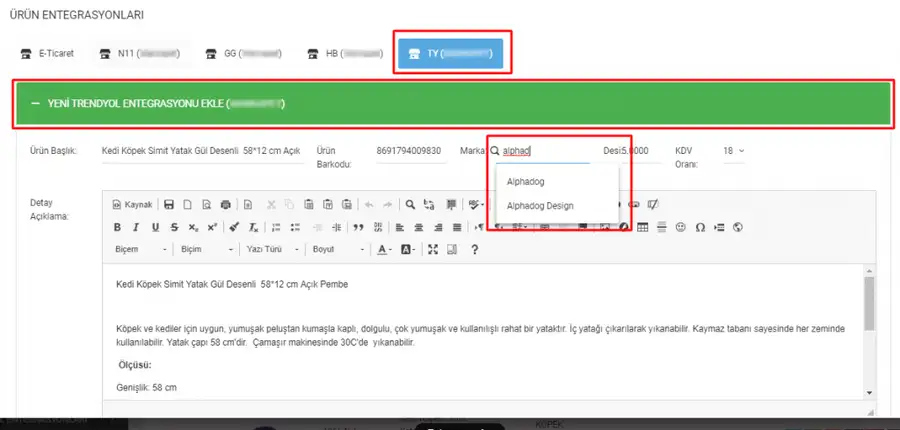The width and height of the screenshot is (900, 430).
Task: Click Paste as plain text icon
Action: pos(328,204)
